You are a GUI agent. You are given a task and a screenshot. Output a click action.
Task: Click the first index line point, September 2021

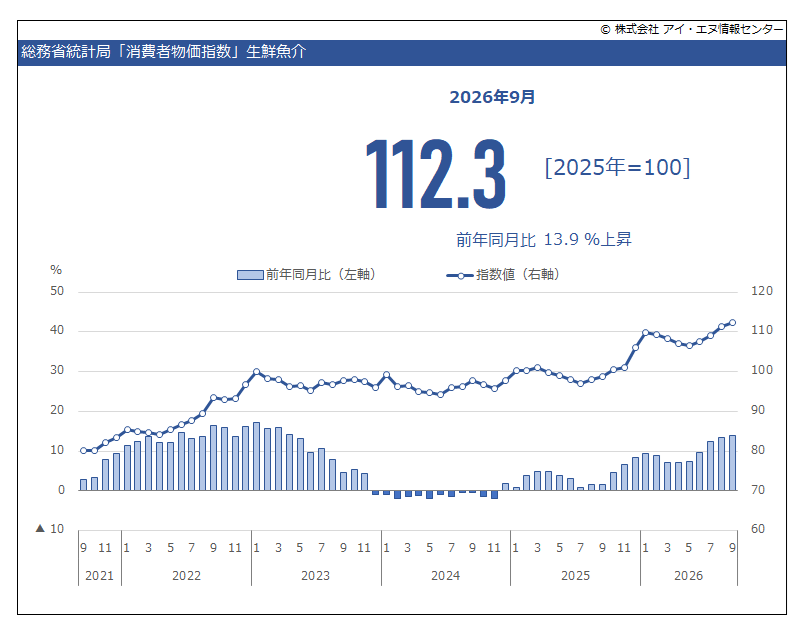[x=84, y=450]
